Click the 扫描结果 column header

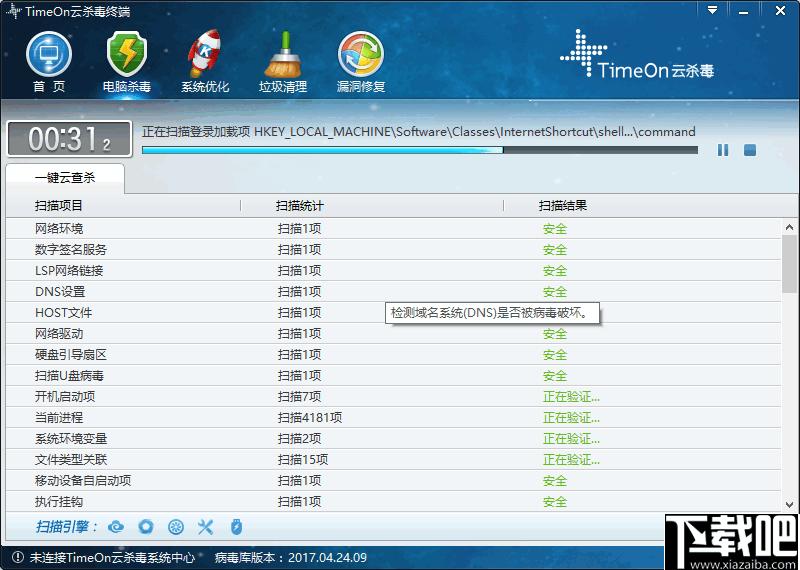pos(563,206)
